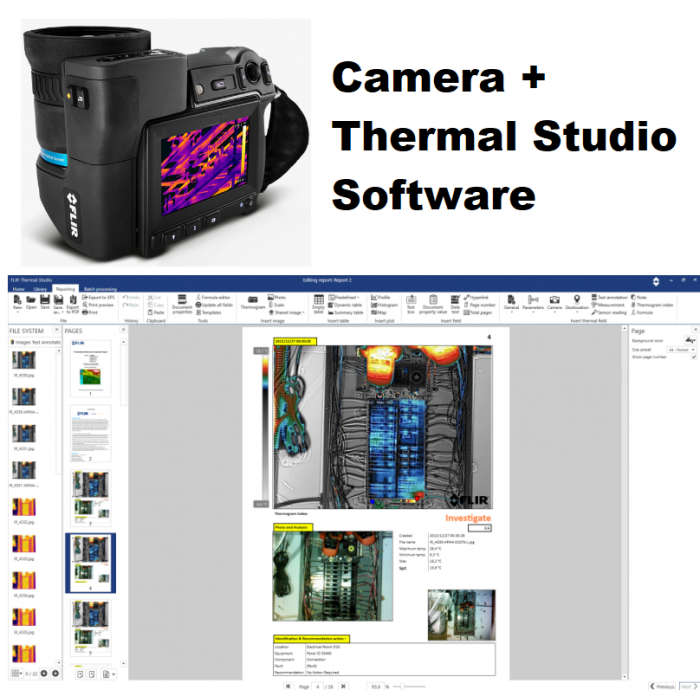Go to the last page

click(x=343, y=687)
